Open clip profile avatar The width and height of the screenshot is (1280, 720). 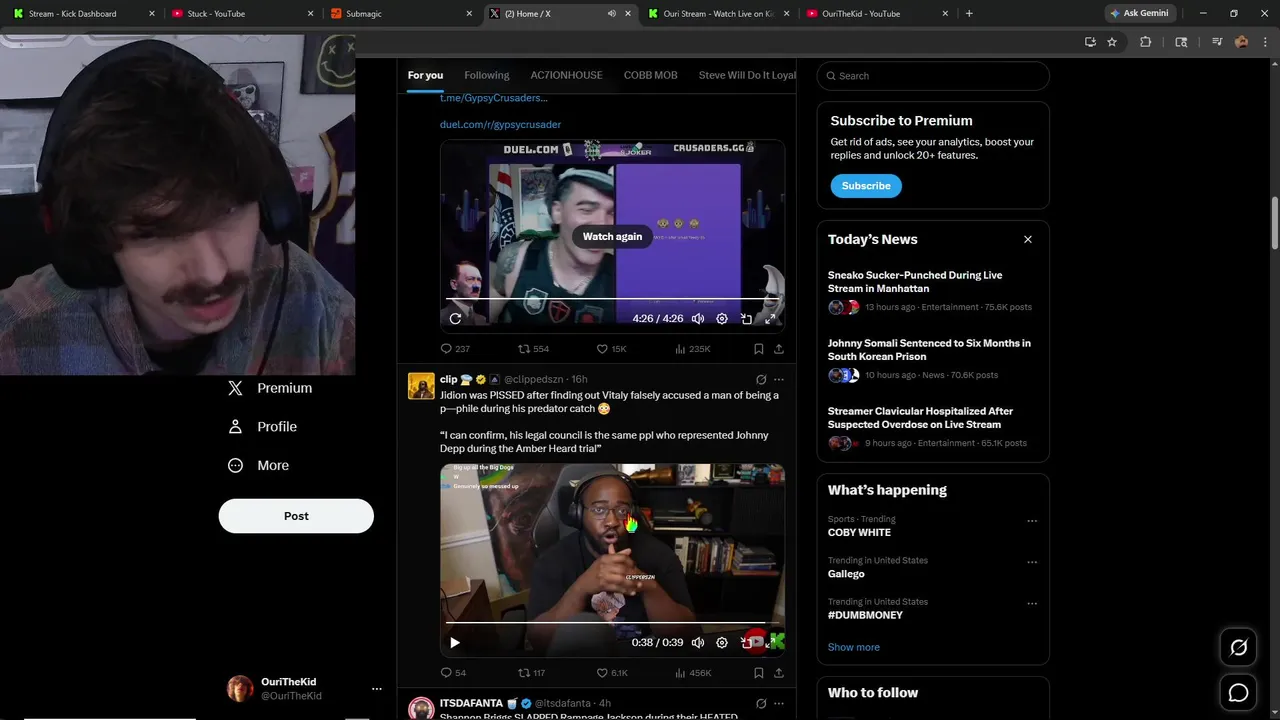421,386
